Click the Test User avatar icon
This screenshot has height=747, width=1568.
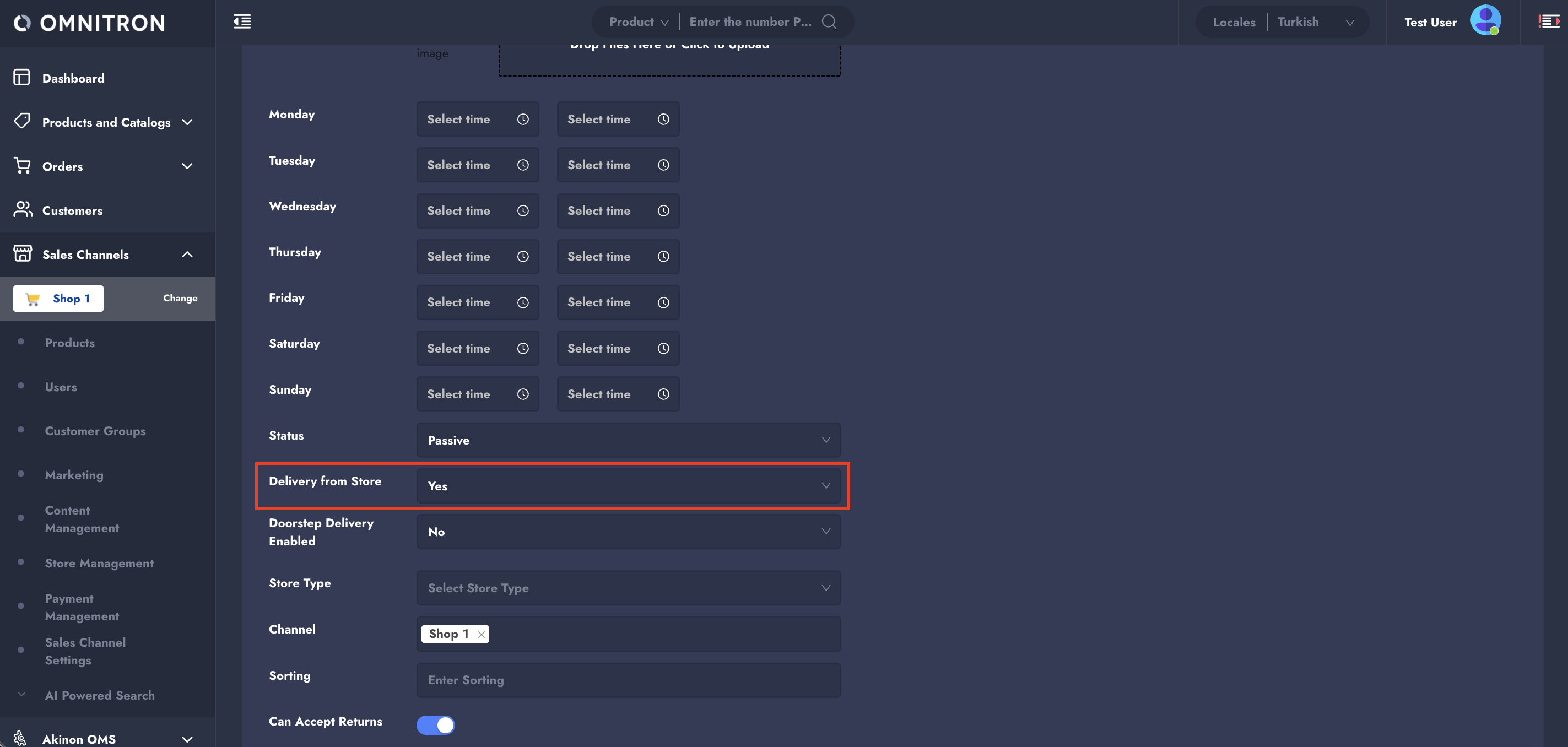(1485, 21)
